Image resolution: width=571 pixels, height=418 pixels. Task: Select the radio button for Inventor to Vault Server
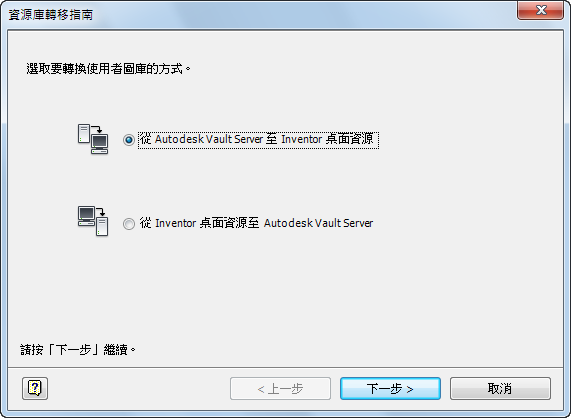pyautogui.click(x=129, y=224)
